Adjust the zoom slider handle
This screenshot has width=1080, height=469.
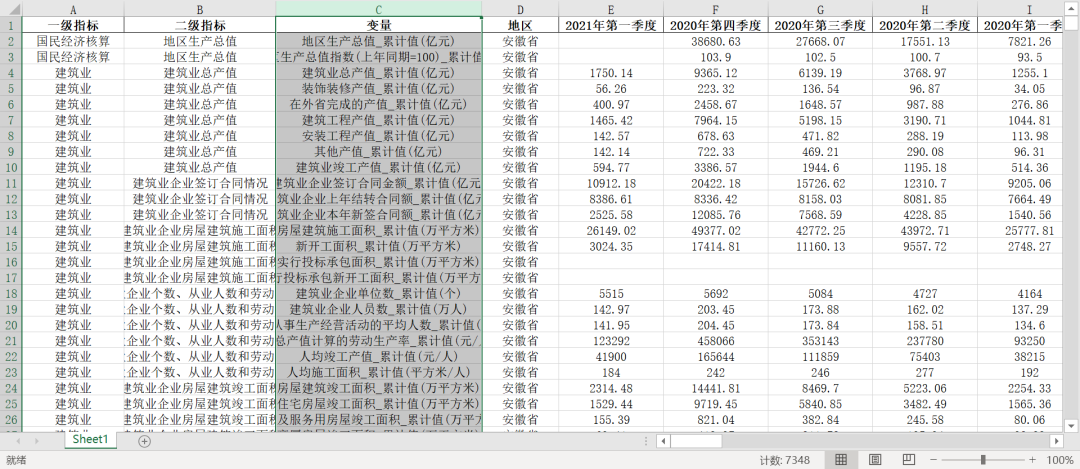[983, 459]
